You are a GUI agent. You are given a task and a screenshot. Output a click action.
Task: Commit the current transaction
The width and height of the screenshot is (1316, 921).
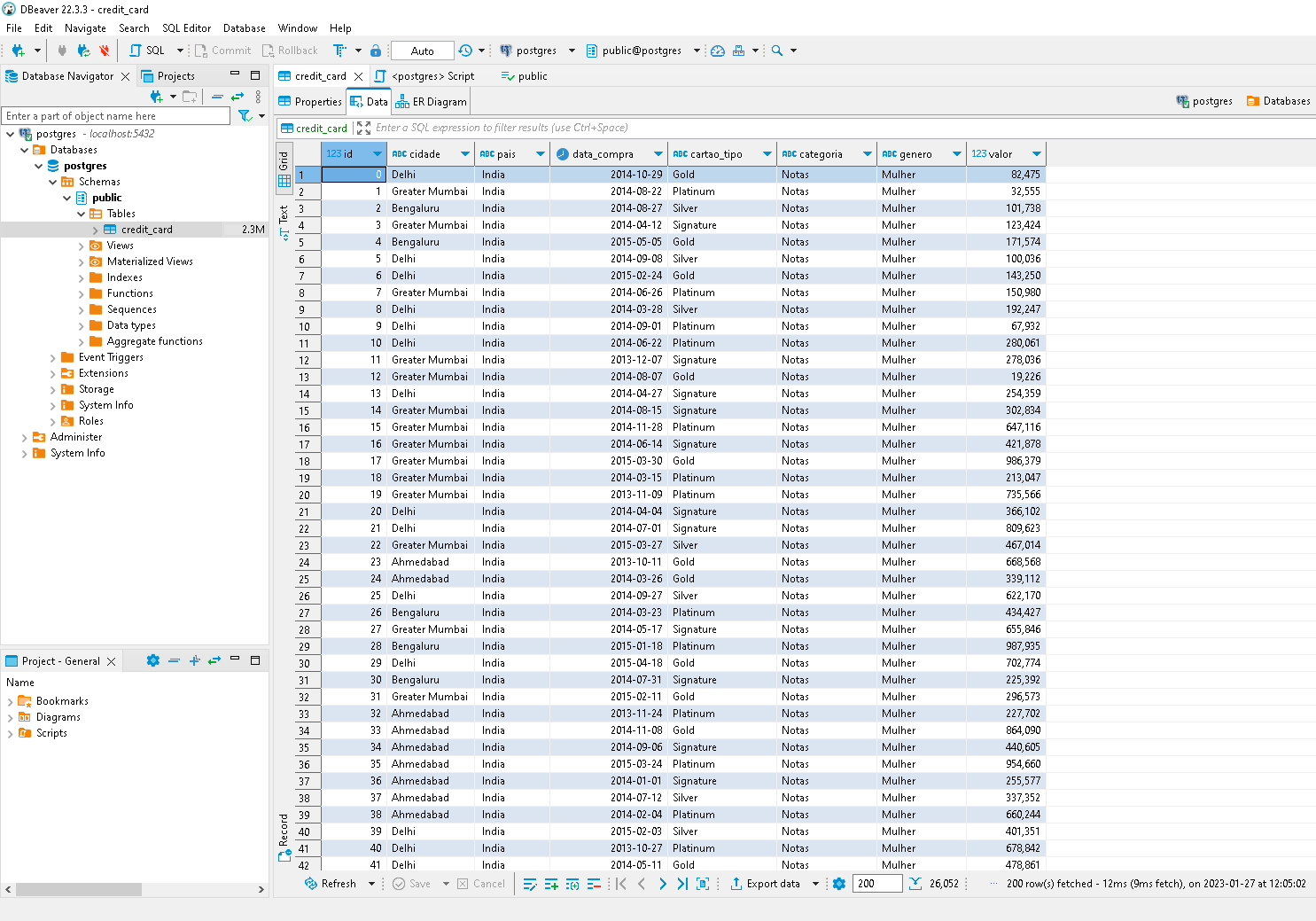pyautogui.click(x=222, y=51)
